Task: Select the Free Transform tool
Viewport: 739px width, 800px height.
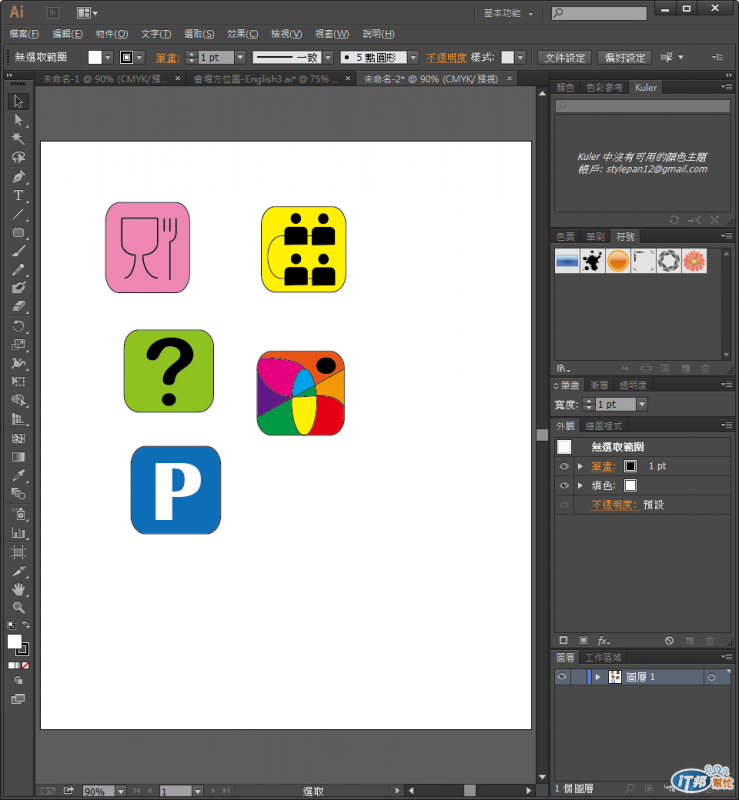Action: [18, 382]
